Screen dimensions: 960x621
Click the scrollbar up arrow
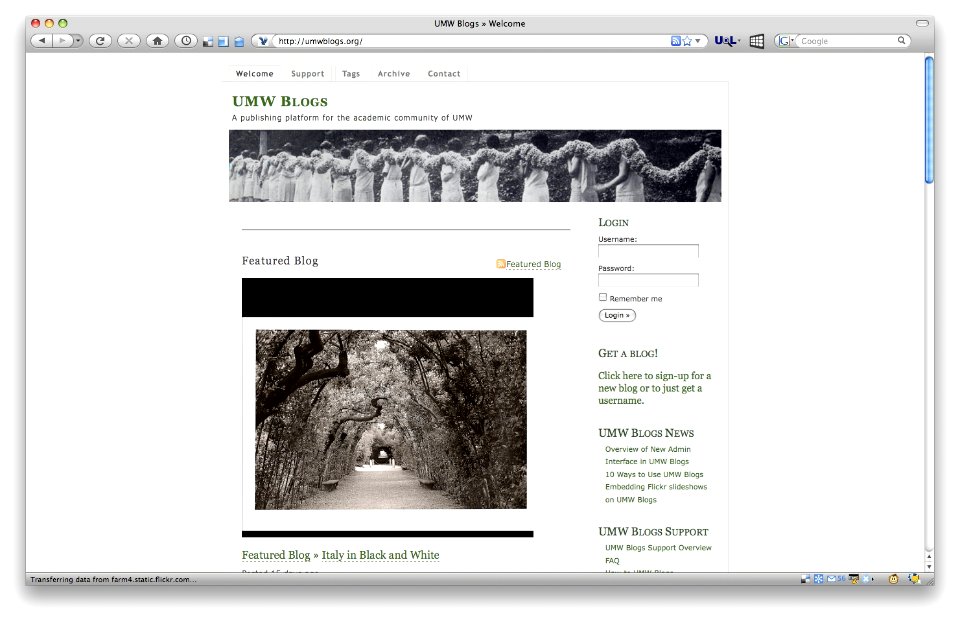pos(929,557)
